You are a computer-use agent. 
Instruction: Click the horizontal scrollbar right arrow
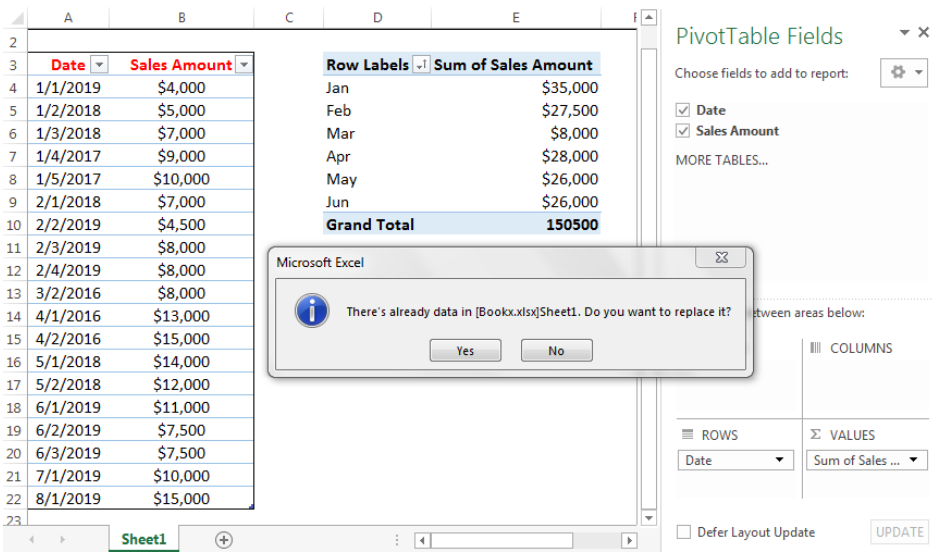(x=629, y=540)
